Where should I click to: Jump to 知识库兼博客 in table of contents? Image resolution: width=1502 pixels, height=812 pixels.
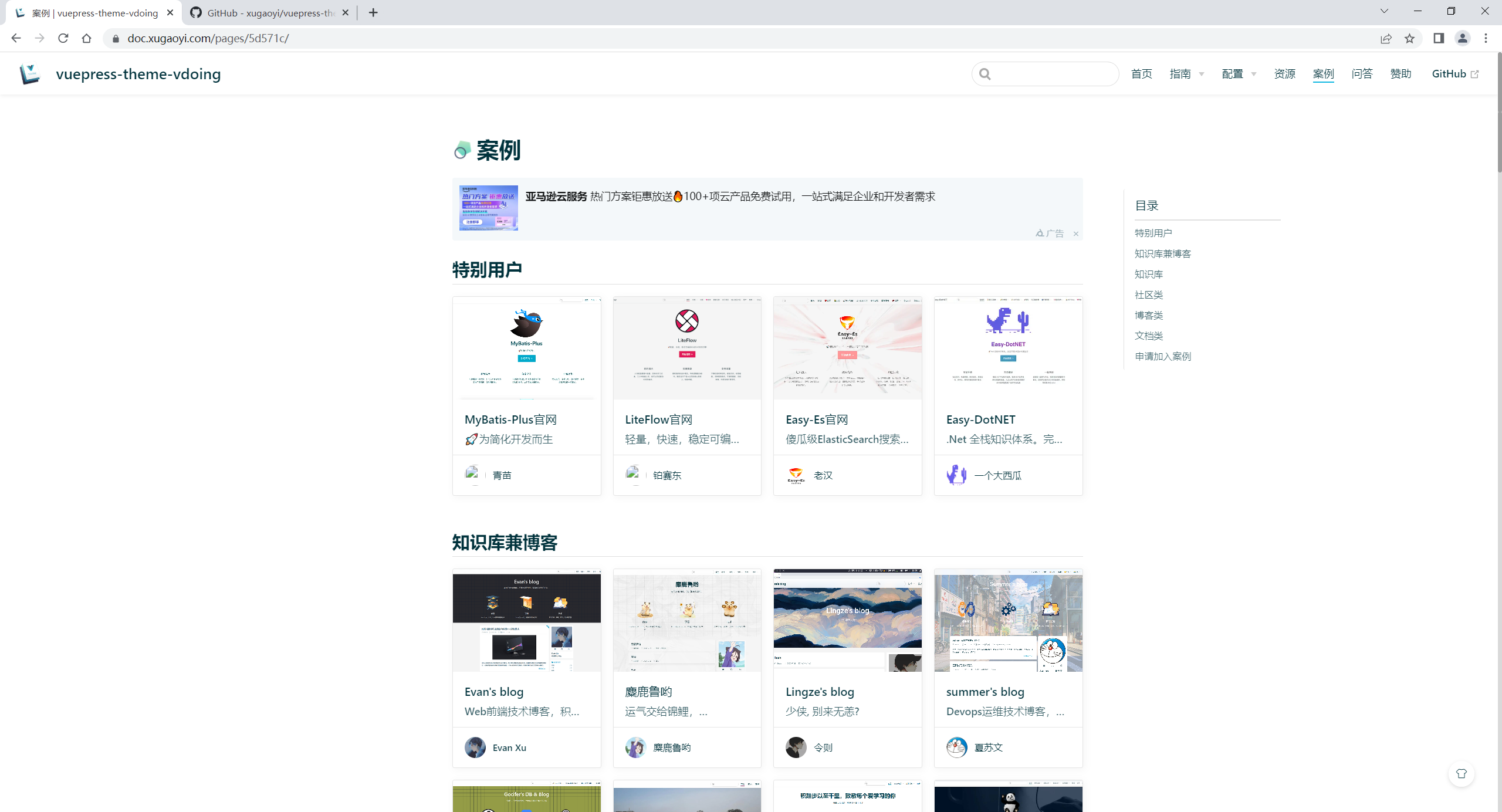coord(1162,253)
